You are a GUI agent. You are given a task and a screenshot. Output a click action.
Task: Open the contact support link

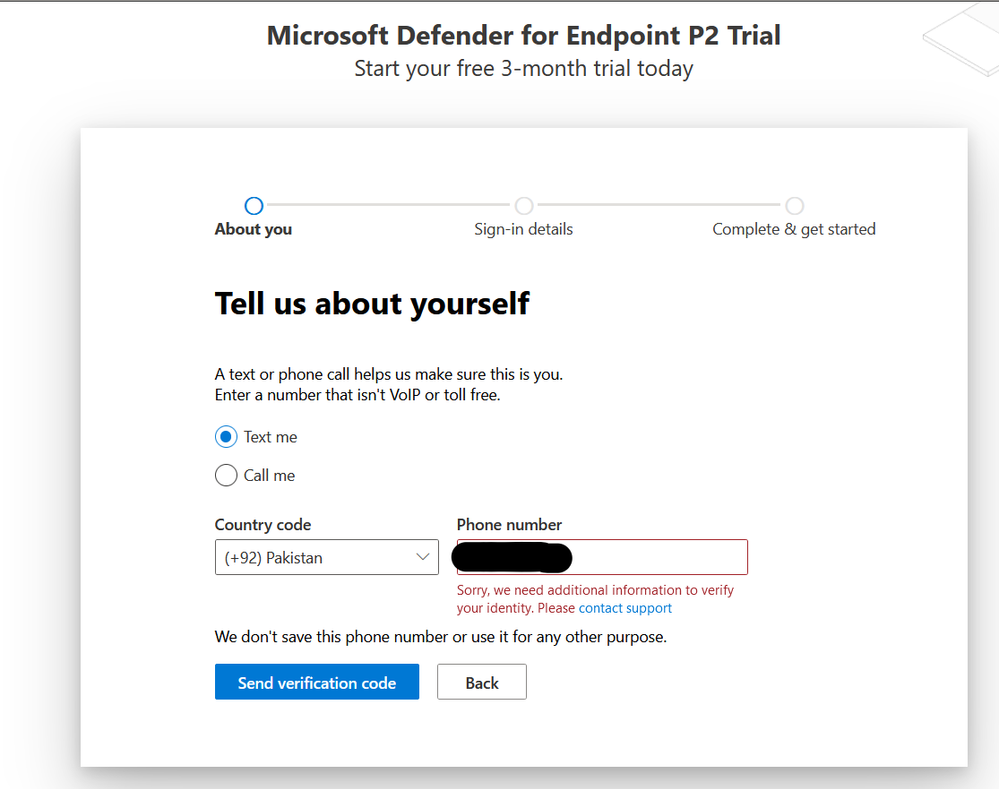coord(625,608)
